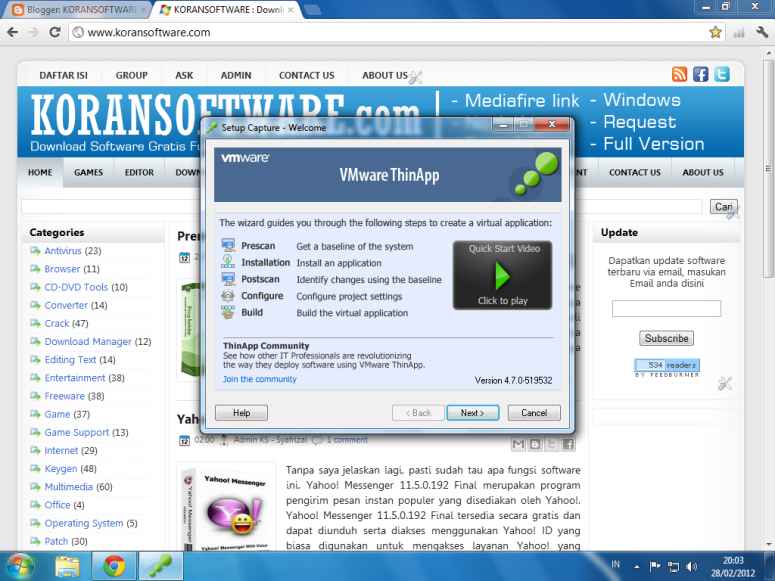Click the Build step icon

pos(228,313)
